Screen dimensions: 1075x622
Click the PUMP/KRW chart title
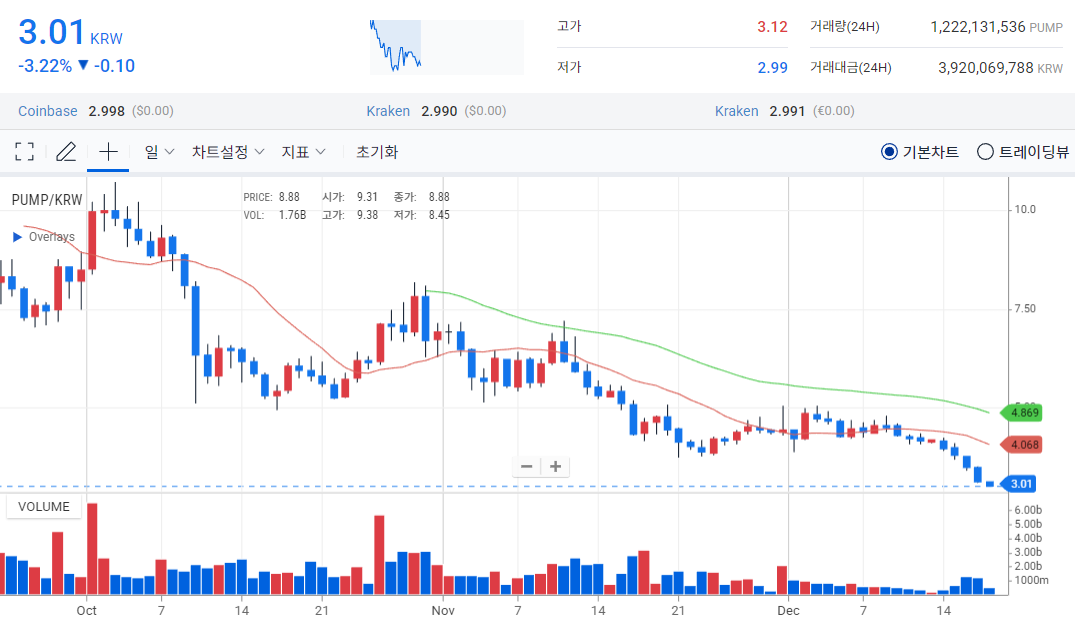[x=46, y=200]
